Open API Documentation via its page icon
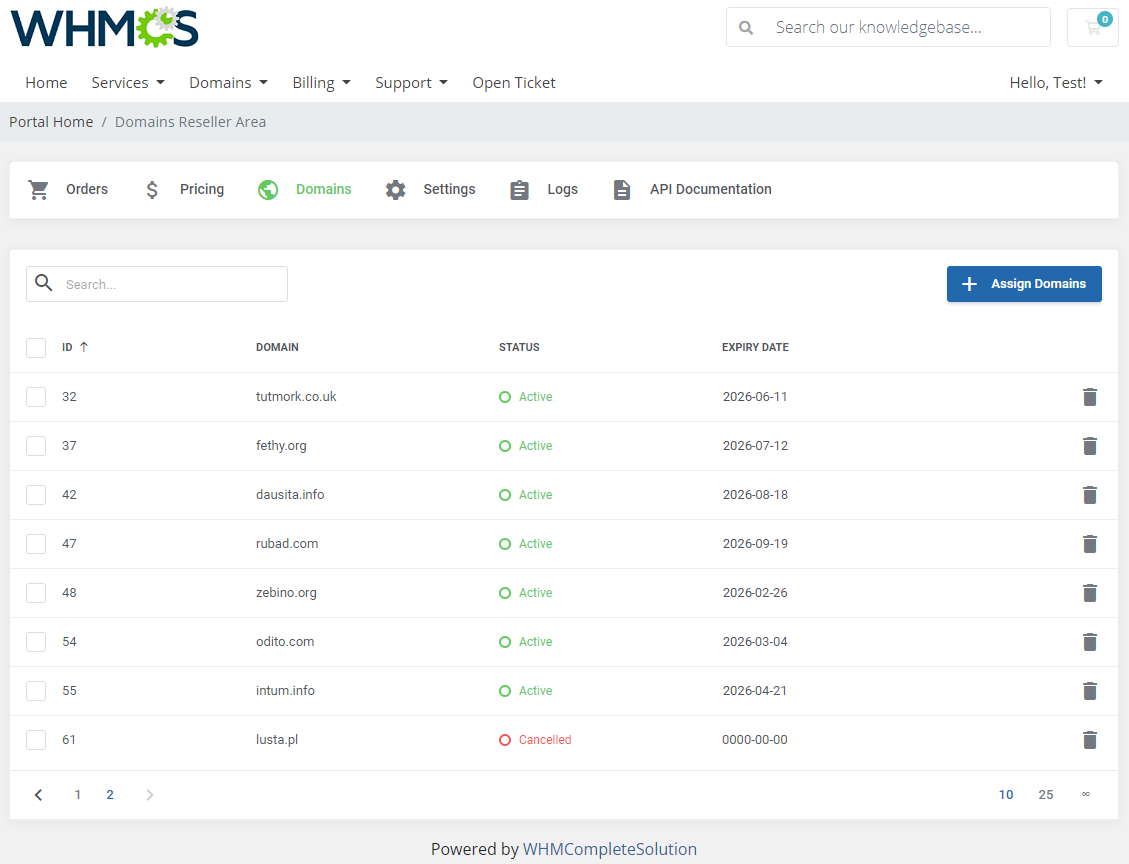 (621, 189)
